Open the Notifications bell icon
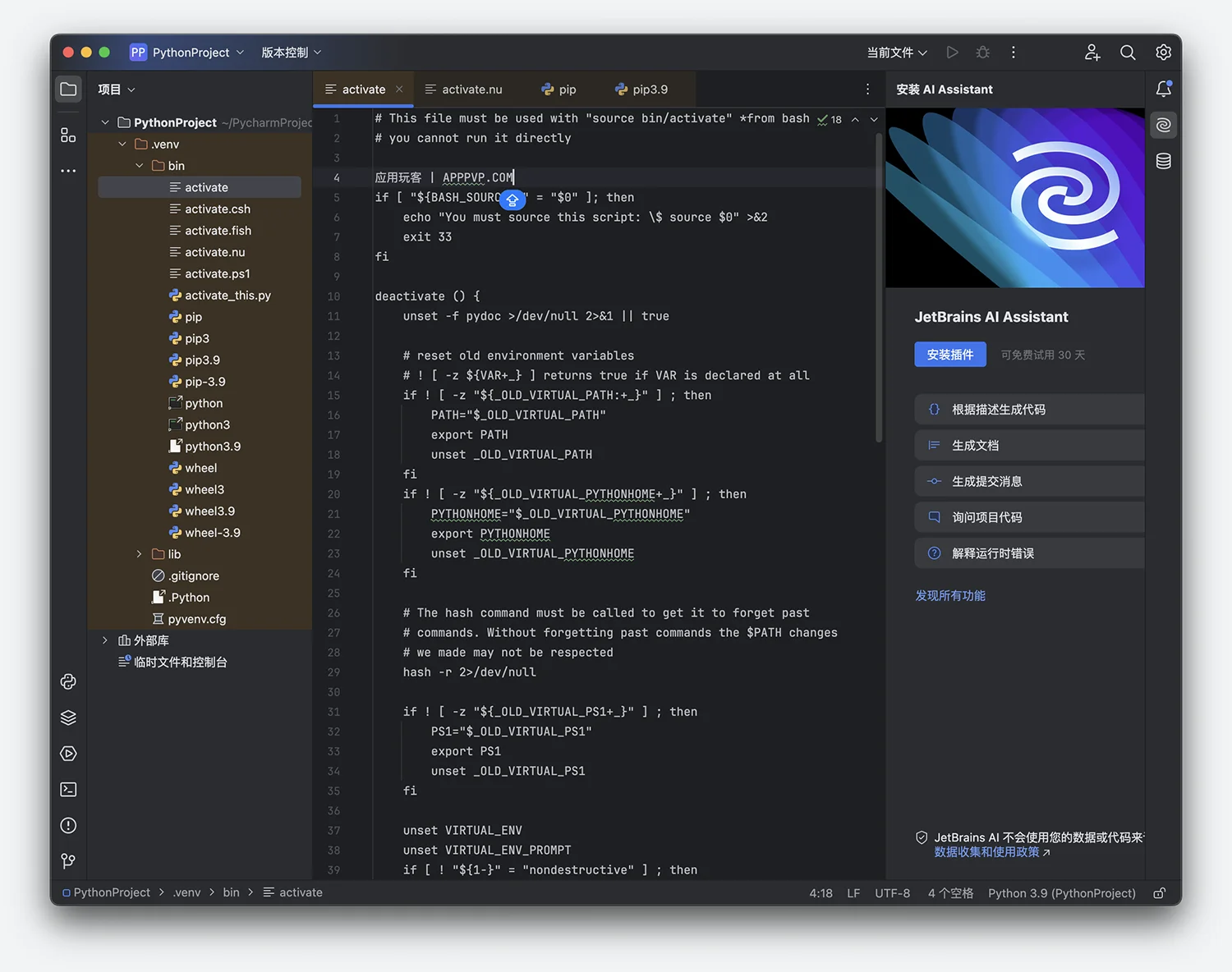Viewport: 1232px width, 972px height. pos(1163,89)
